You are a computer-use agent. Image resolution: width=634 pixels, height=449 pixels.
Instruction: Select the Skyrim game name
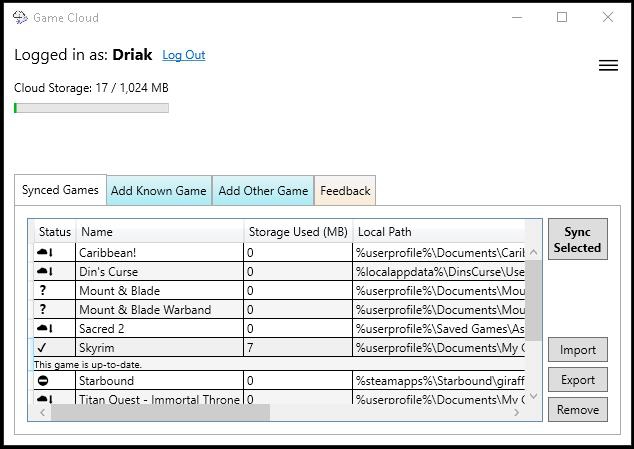click(97, 348)
